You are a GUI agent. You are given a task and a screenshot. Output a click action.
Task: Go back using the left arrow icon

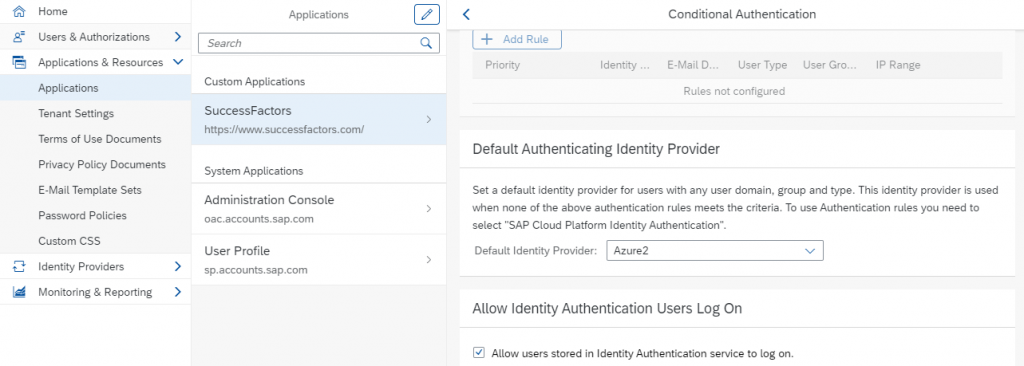pos(466,14)
